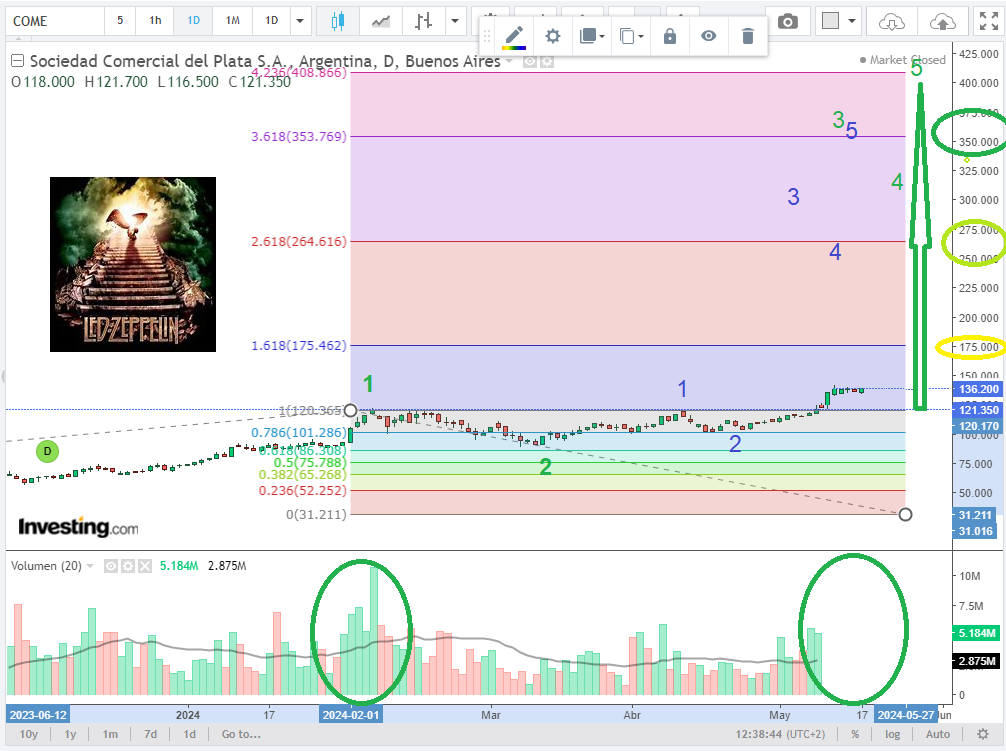1006x751 pixels.
Task: Click the 2024-05-27 date label on time axis
Action: [x=905, y=714]
